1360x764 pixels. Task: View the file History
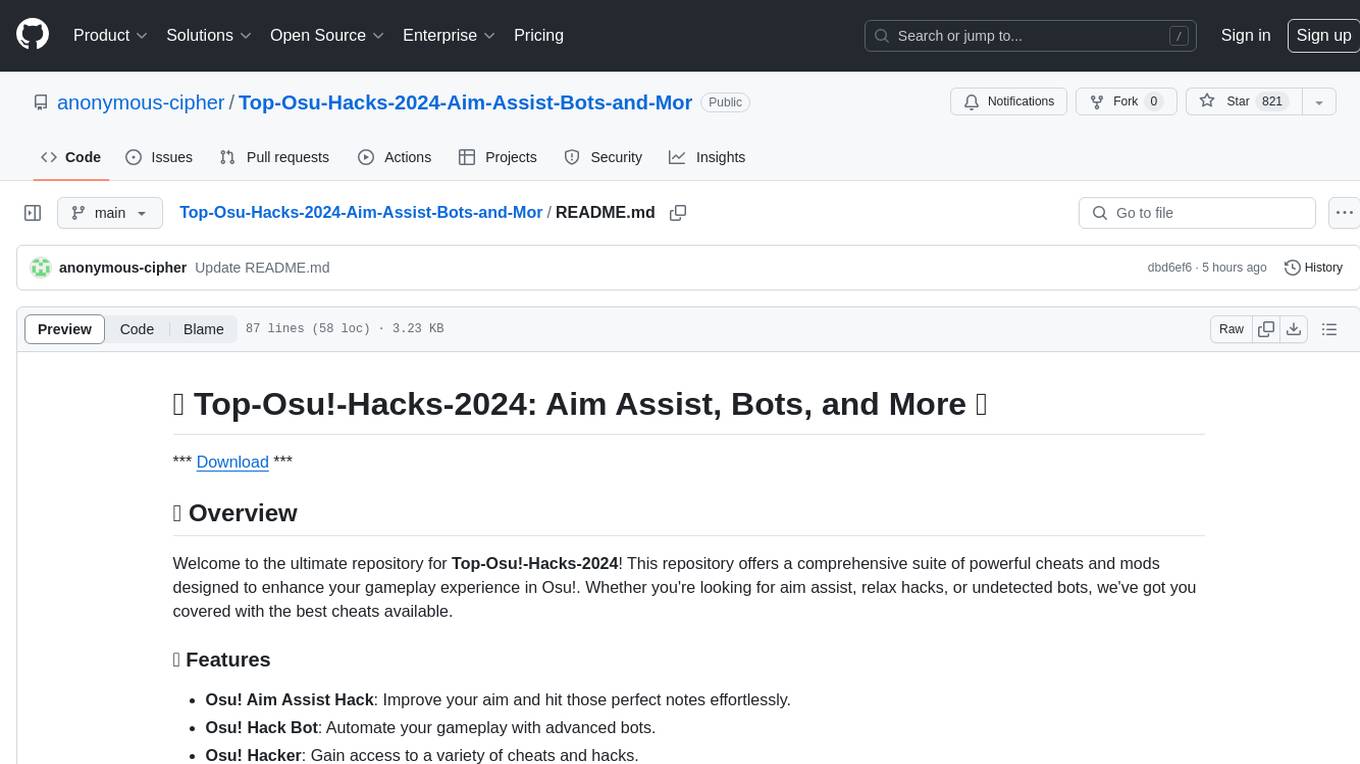pos(1313,268)
